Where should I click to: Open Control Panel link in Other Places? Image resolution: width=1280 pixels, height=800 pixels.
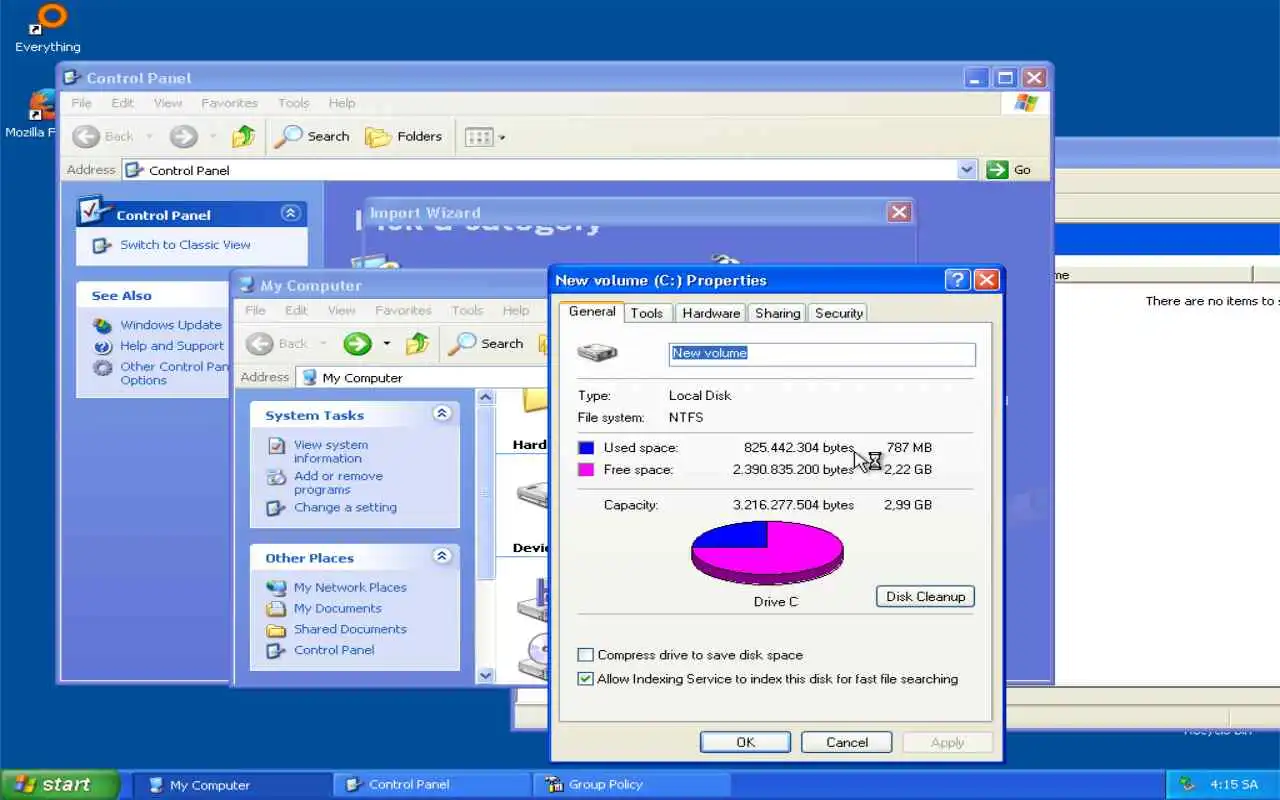tap(334, 650)
